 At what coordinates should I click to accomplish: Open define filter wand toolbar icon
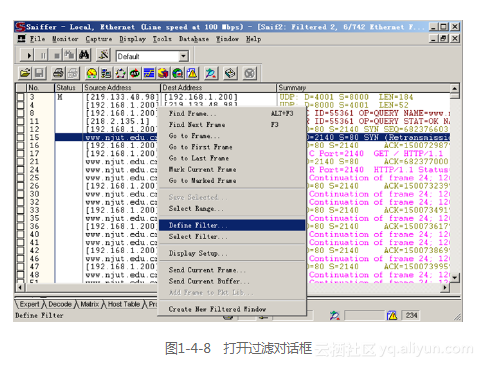tap(103, 55)
